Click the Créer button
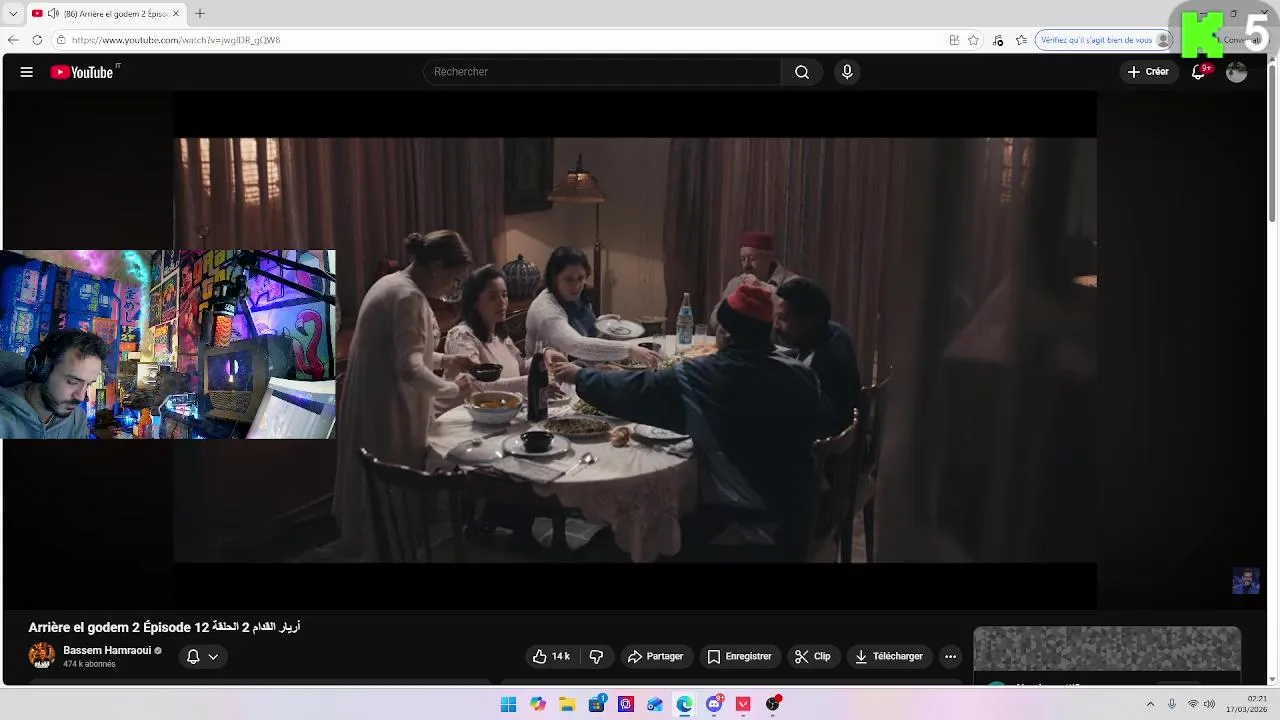This screenshot has height=720, width=1280. tap(1148, 72)
